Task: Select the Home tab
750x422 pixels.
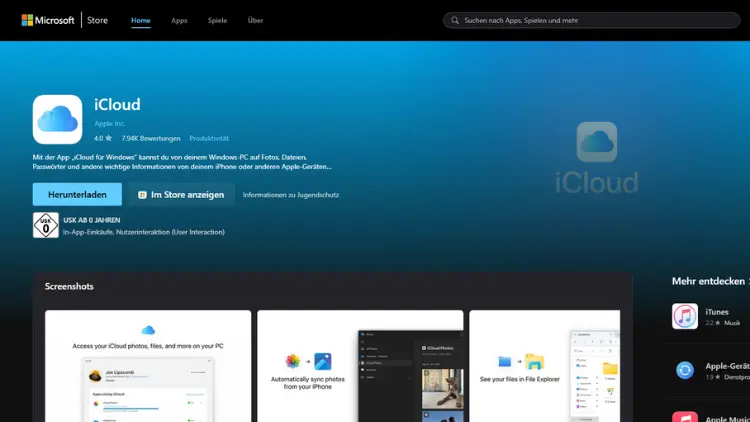Action: [x=141, y=20]
